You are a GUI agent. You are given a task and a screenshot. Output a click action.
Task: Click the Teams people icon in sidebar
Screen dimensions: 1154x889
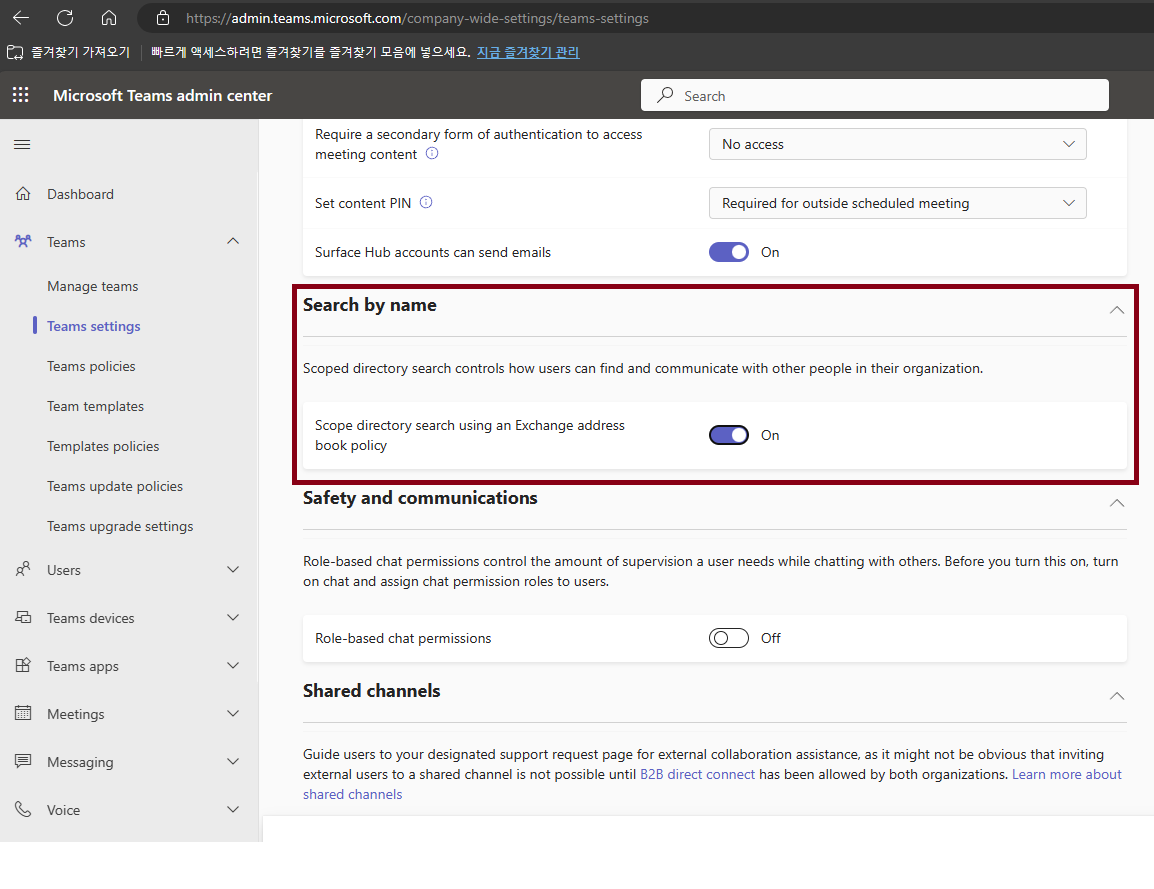(x=24, y=241)
